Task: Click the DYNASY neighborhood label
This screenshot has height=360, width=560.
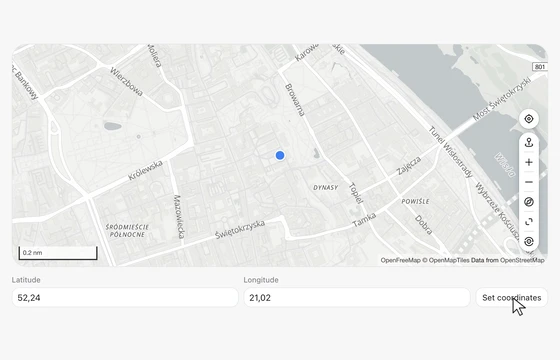Action: (x=325, y=188)
